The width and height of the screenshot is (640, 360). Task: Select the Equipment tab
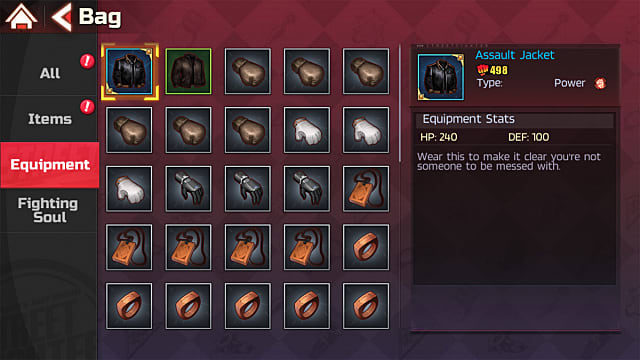[x=49, y=165]
